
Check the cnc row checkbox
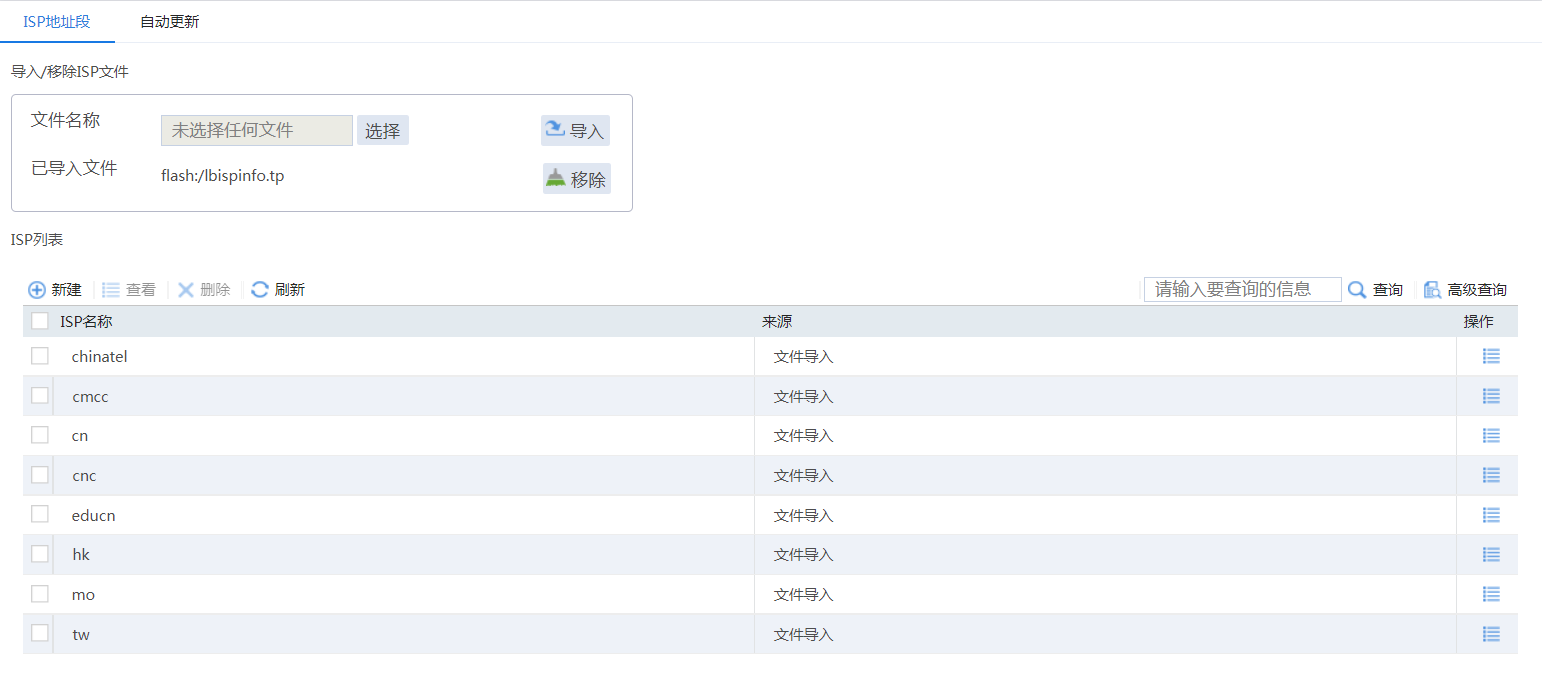coord(40,475)
